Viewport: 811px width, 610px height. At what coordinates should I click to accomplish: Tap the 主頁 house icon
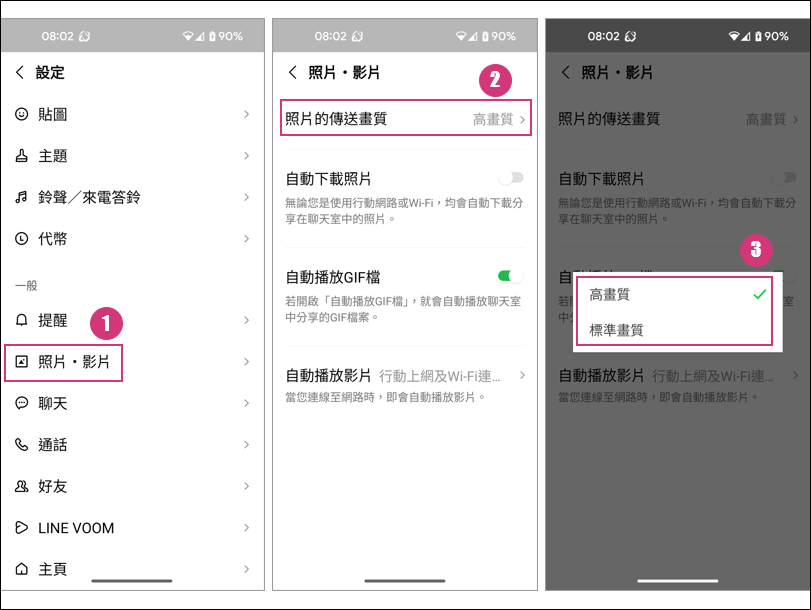[21, 569]
